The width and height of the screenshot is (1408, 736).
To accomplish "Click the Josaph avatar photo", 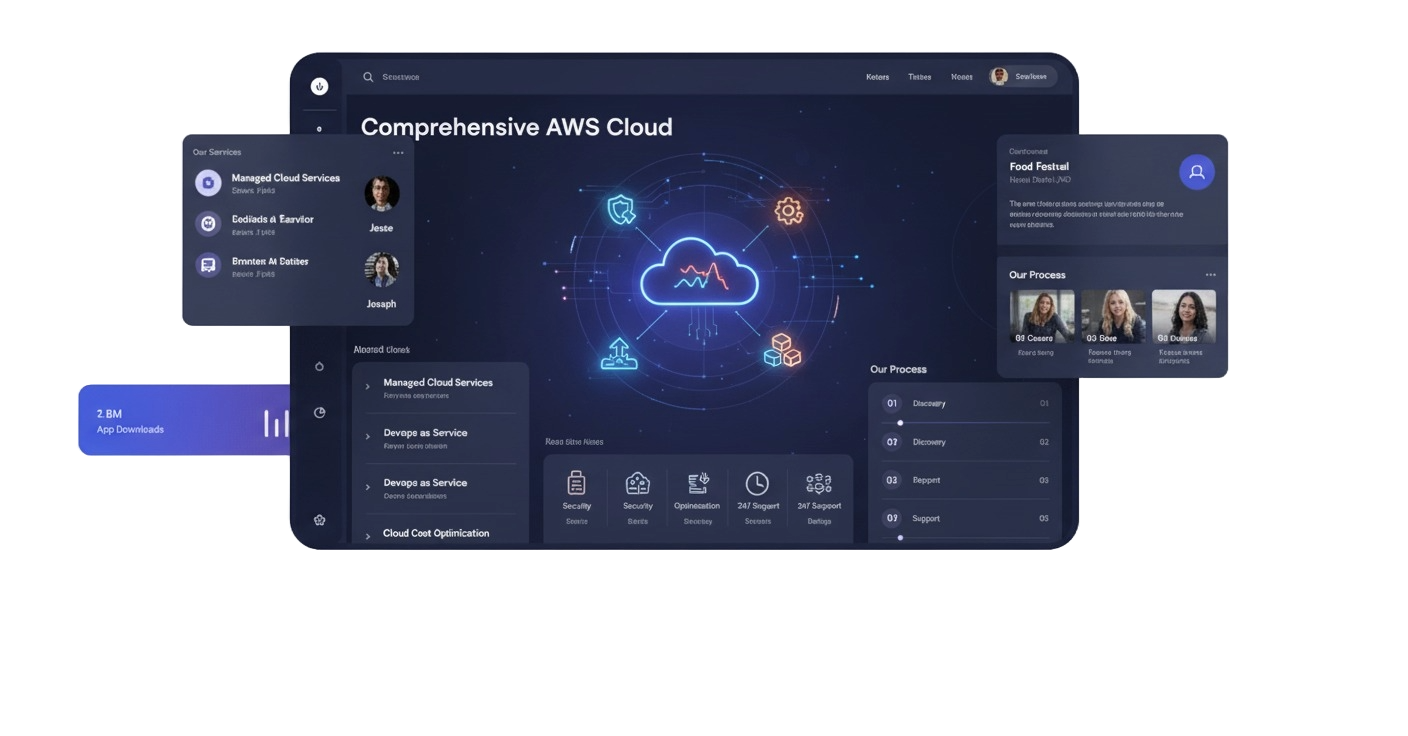I will tap(381, 269).
